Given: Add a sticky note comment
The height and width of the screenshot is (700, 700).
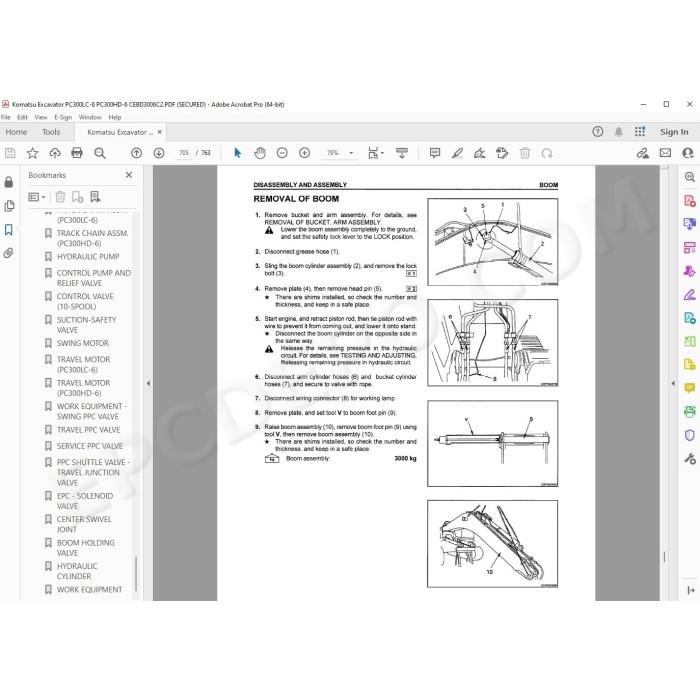Looking at the screenshot, I should [x=435, y=153].
